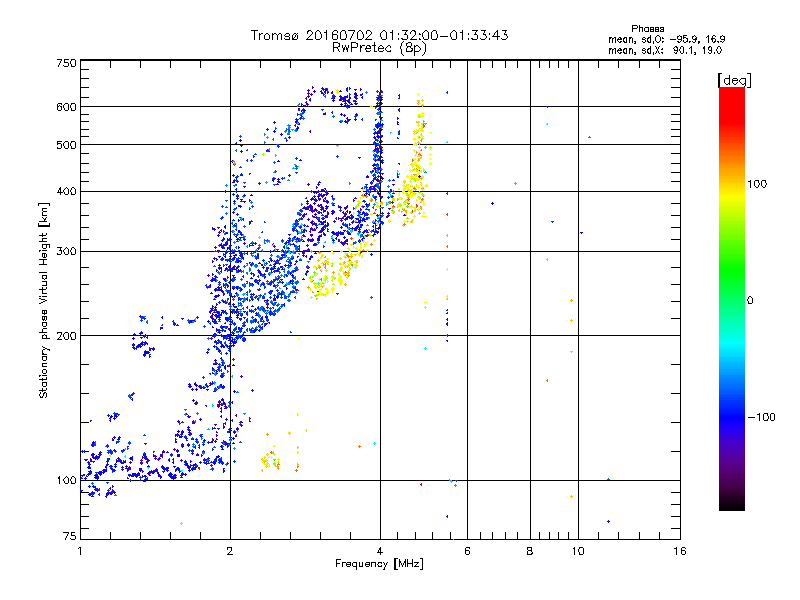800x600 pixels.
Task: Click the x-axis tick label '2'
Action: [x=230, y=551]
